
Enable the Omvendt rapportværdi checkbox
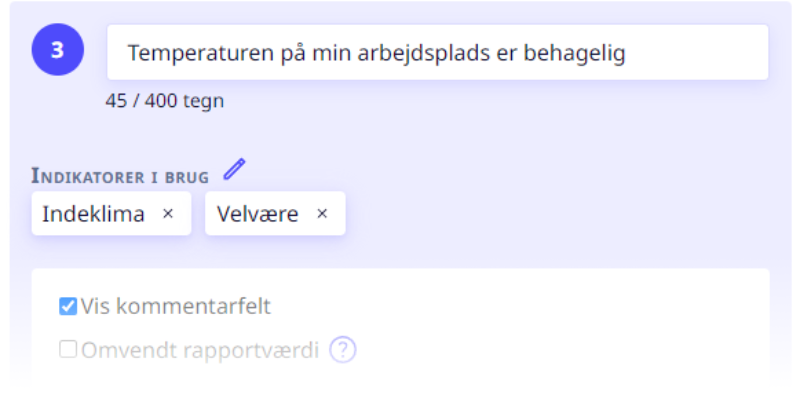[68, 349]
